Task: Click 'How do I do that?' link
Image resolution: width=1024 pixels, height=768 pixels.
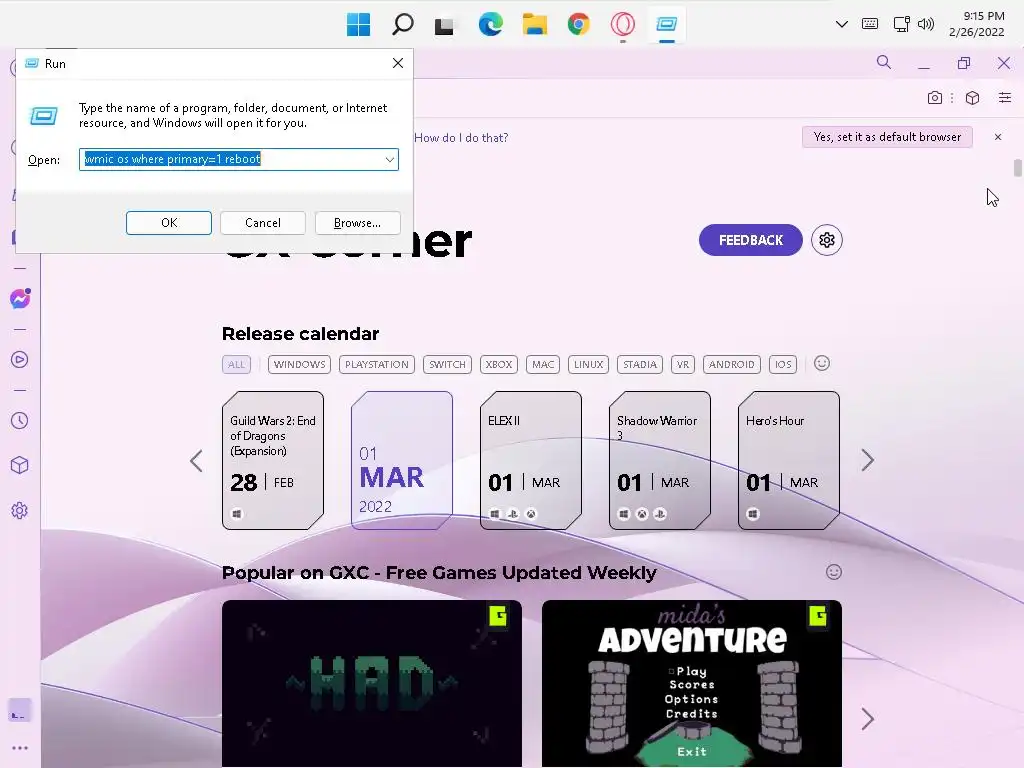Action: tap(461, 138)
